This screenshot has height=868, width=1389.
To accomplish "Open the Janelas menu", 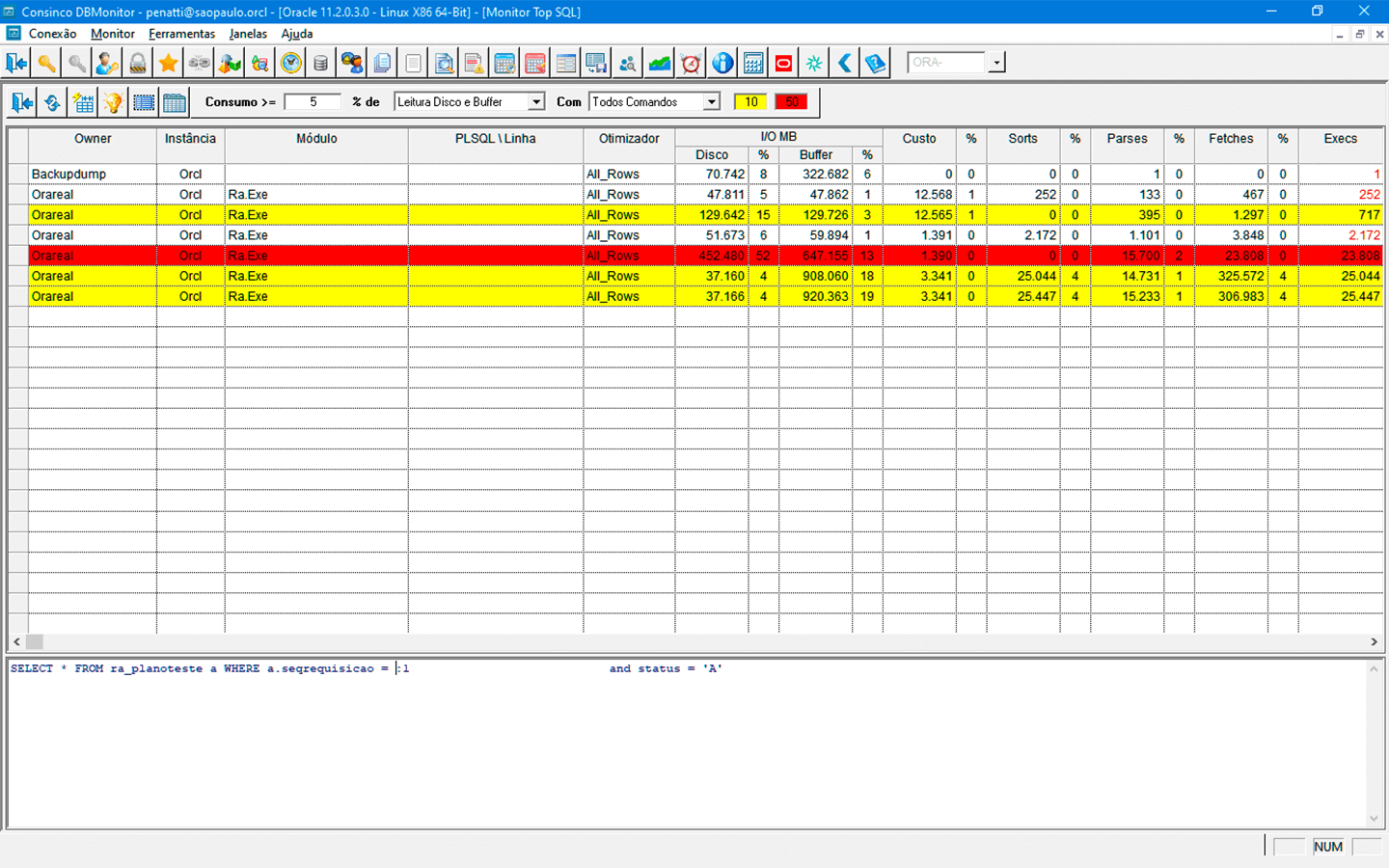I will pyautogui.click(x=248, y=34).
